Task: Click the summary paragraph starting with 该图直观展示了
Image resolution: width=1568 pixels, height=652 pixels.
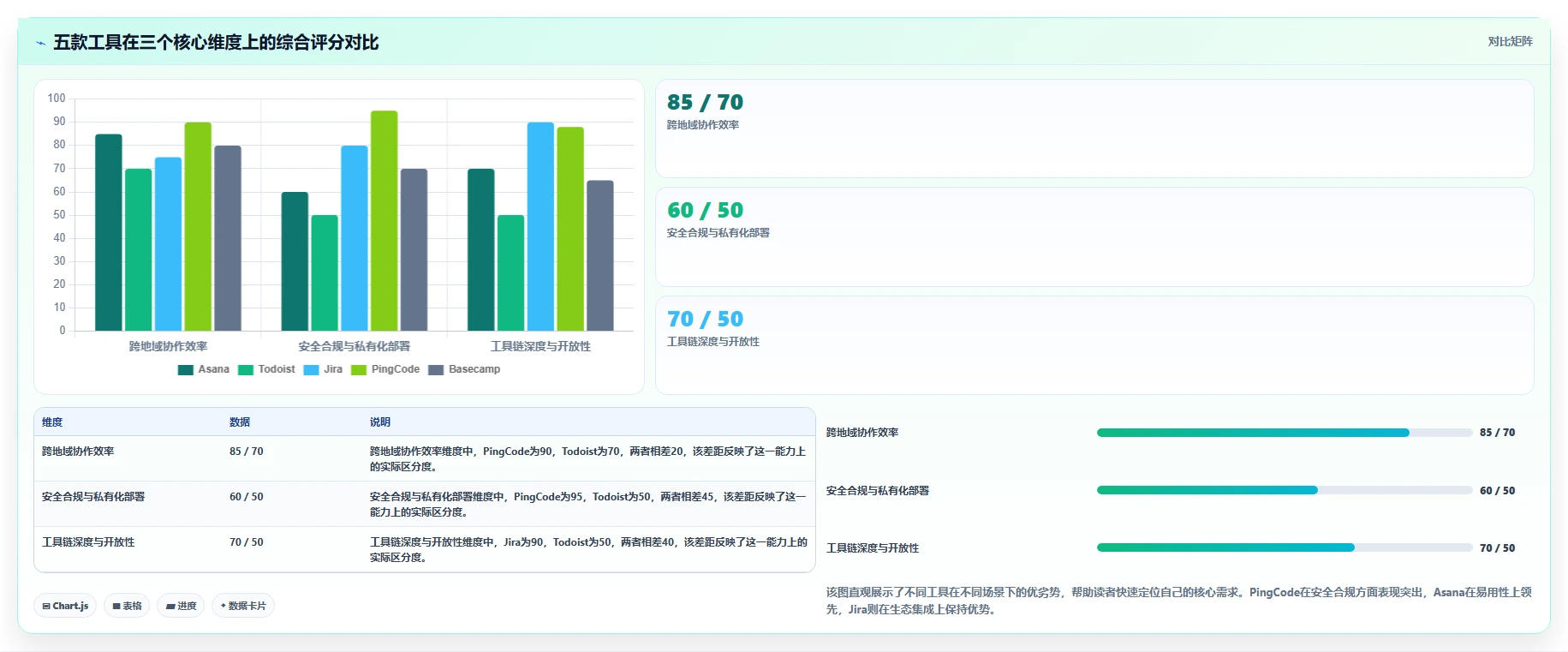Action: [1178, 601]
